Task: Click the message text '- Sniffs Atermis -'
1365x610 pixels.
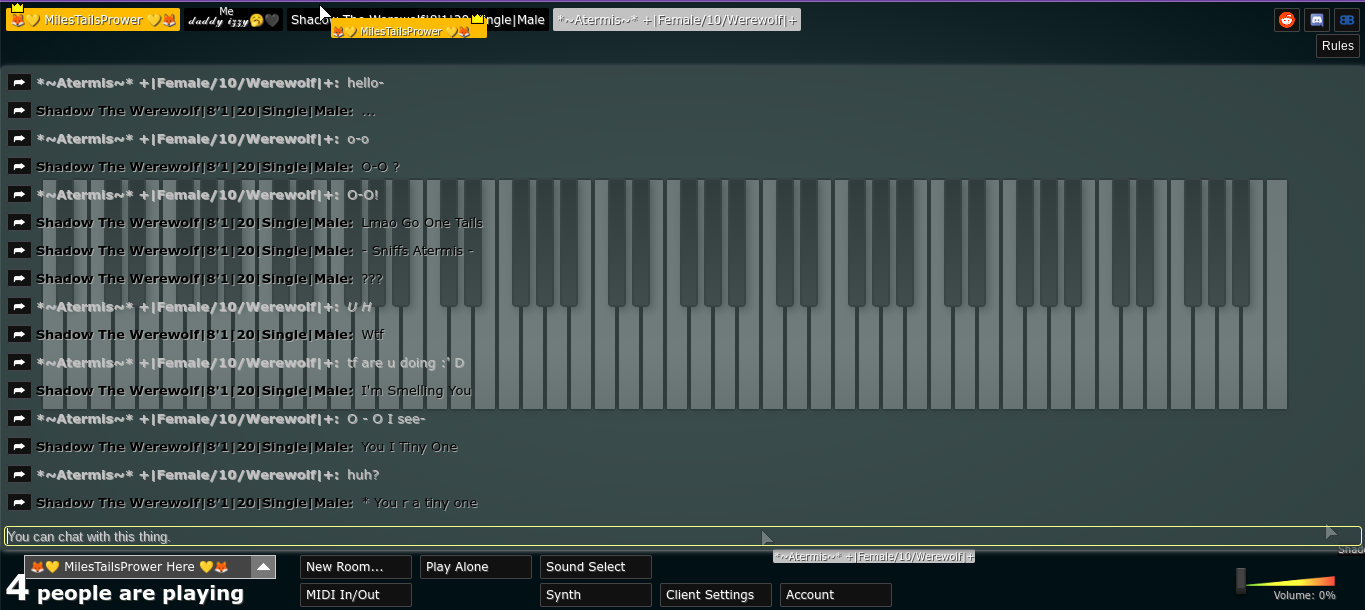Action: 418,251
